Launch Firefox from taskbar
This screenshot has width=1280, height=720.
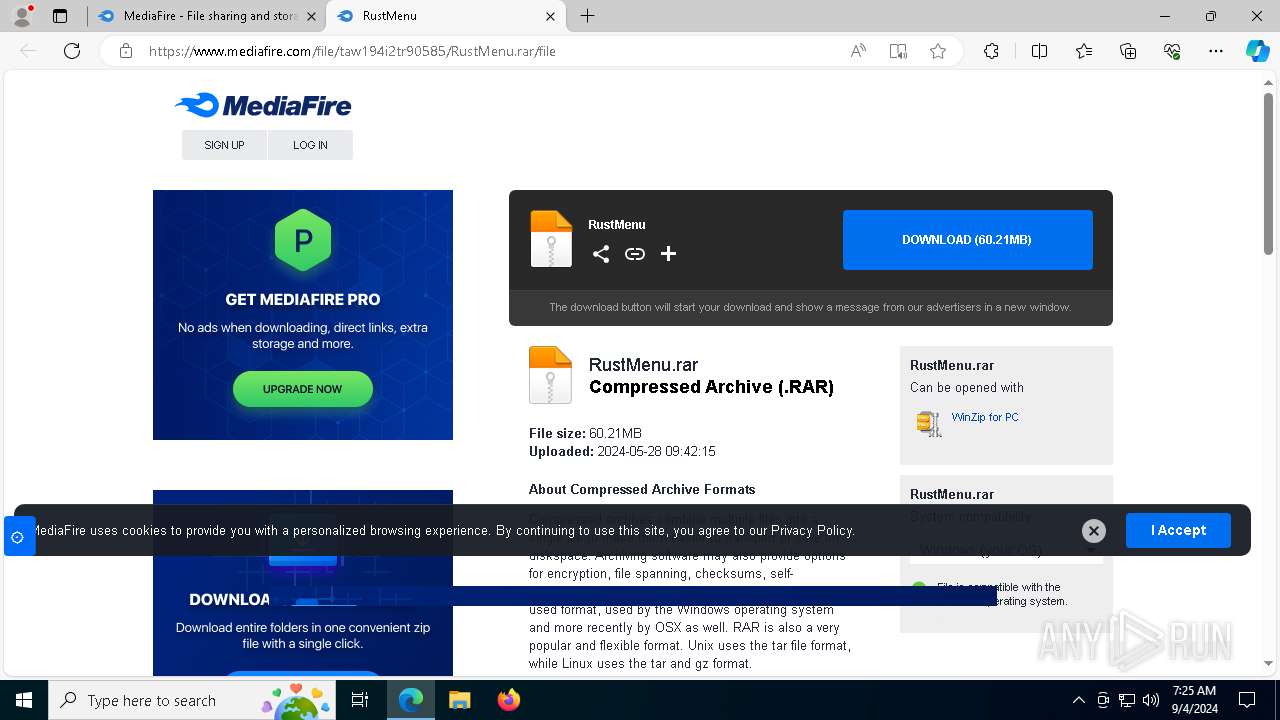click(x=509, y=700)
